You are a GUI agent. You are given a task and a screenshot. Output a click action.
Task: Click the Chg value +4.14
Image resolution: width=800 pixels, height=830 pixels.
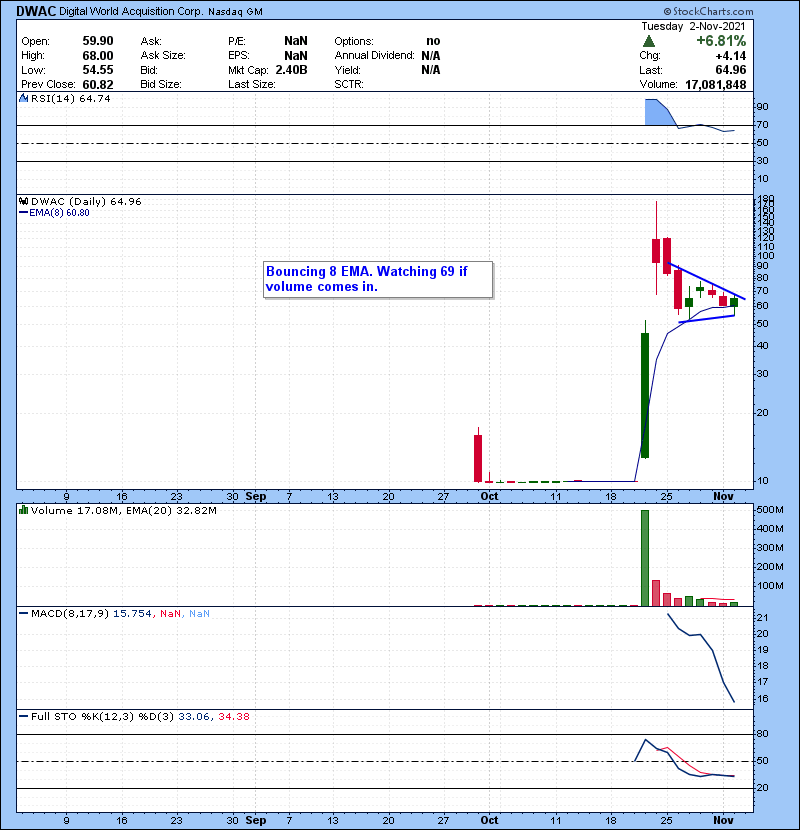click(x=731, y=56)
